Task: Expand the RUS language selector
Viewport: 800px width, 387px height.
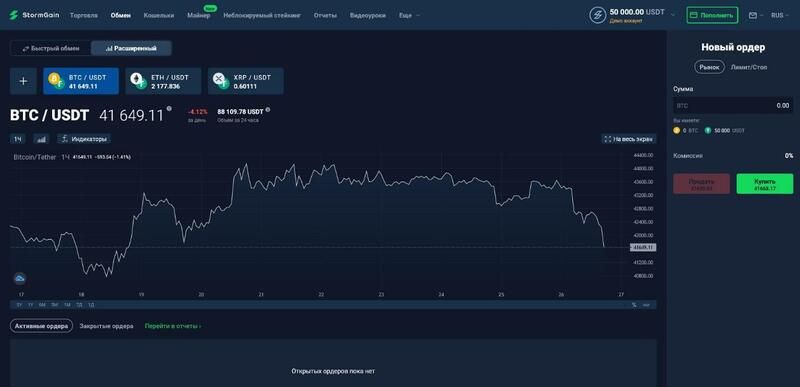Action: [x=780, y=15]
